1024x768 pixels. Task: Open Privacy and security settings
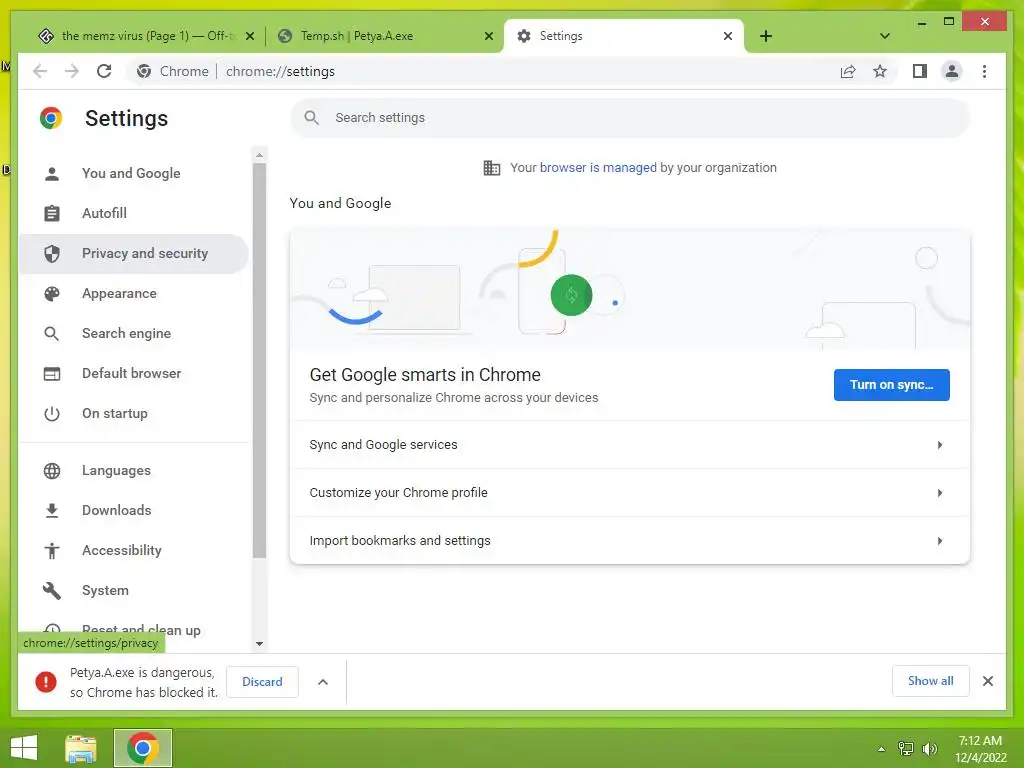point(134,253)
